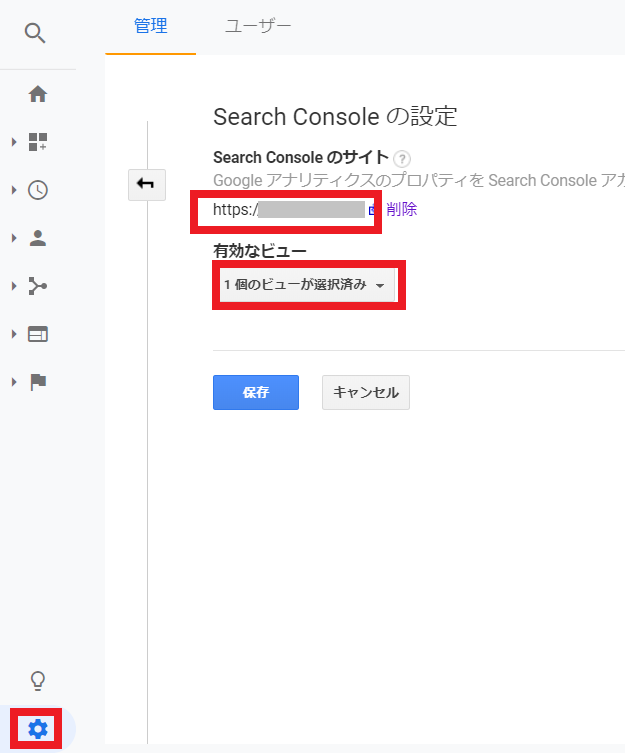The width and height of the screenshot is (625, 753).
Task: Expand Audience section arrow
Action: click(14, 238)
